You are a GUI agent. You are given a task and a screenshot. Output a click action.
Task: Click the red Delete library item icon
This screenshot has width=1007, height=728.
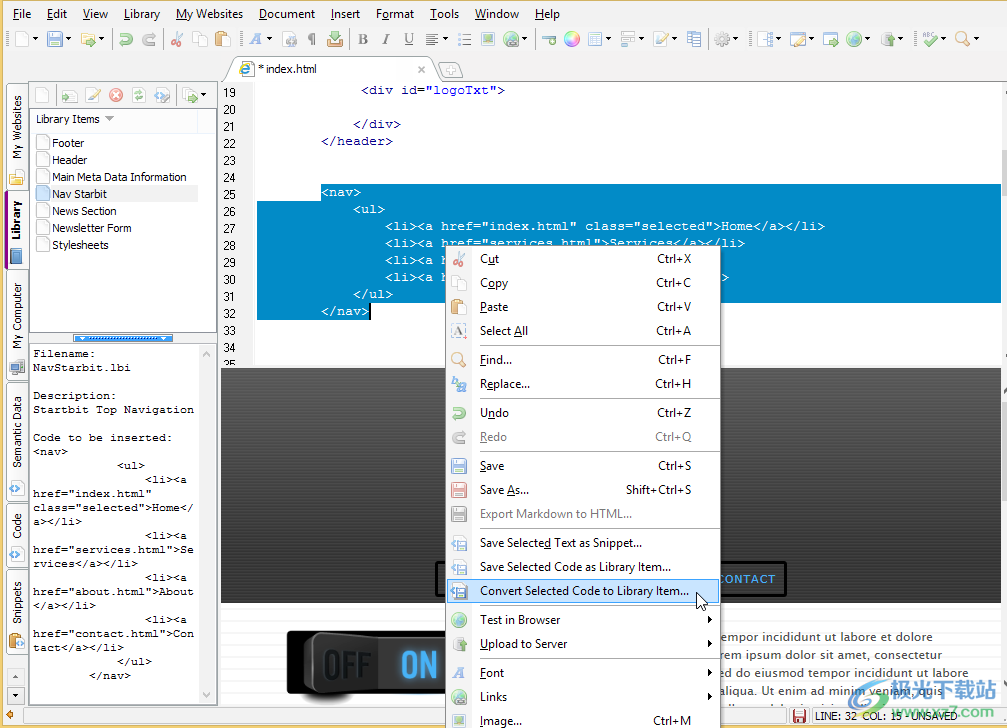coord(116,96)
